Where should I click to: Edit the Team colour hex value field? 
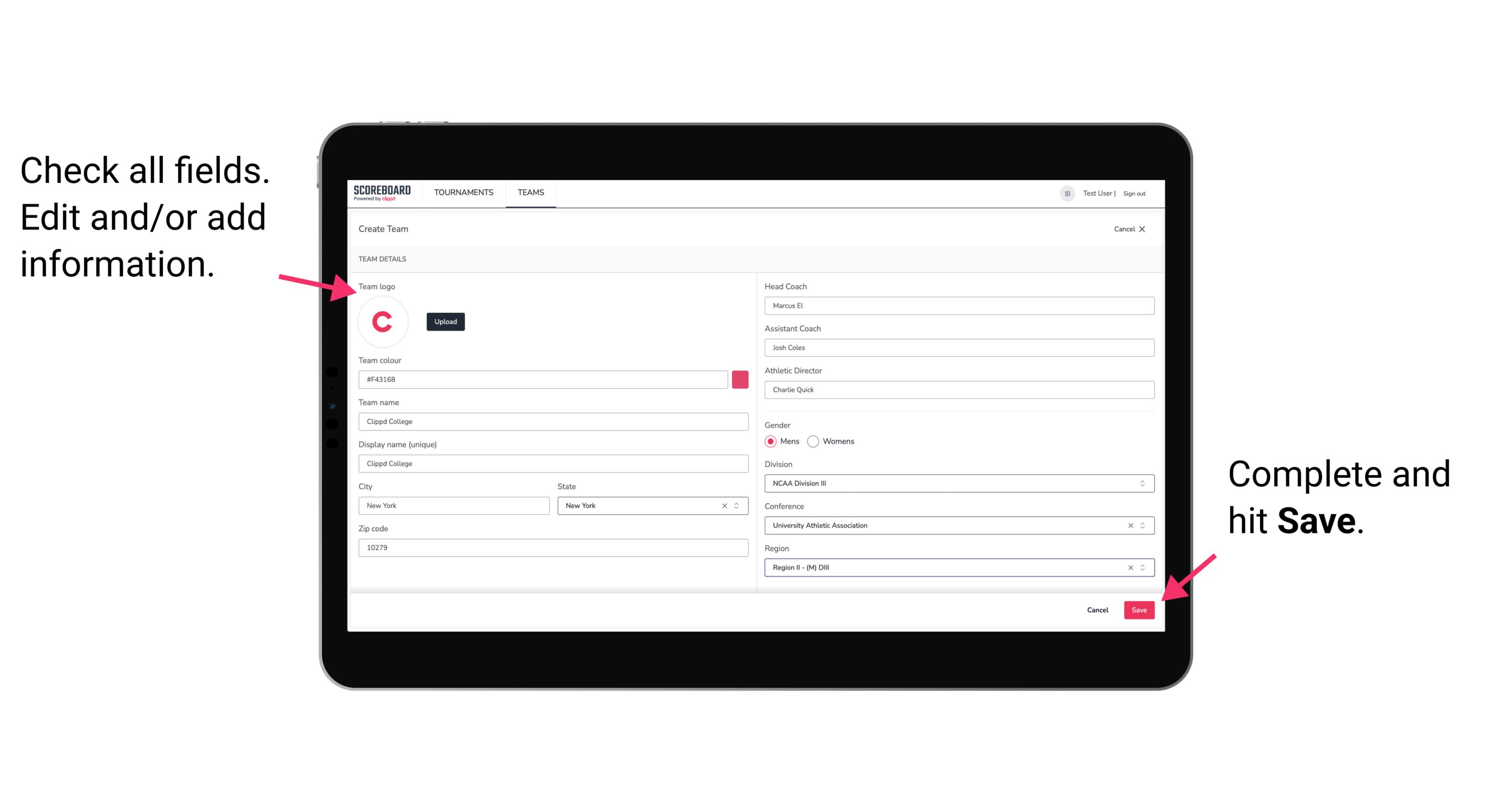543,379
